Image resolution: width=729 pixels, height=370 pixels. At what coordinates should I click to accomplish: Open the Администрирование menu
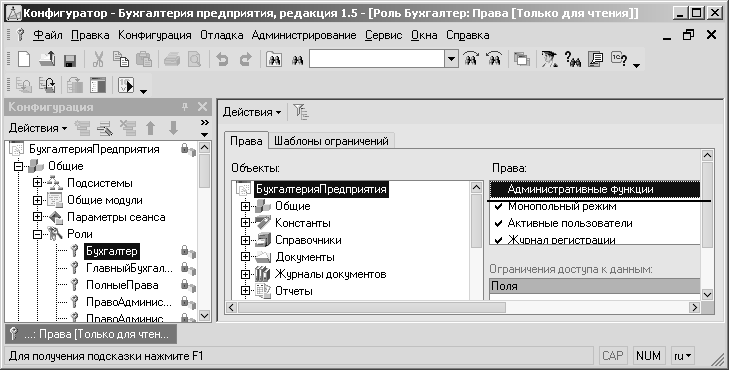tap(304, 35)
